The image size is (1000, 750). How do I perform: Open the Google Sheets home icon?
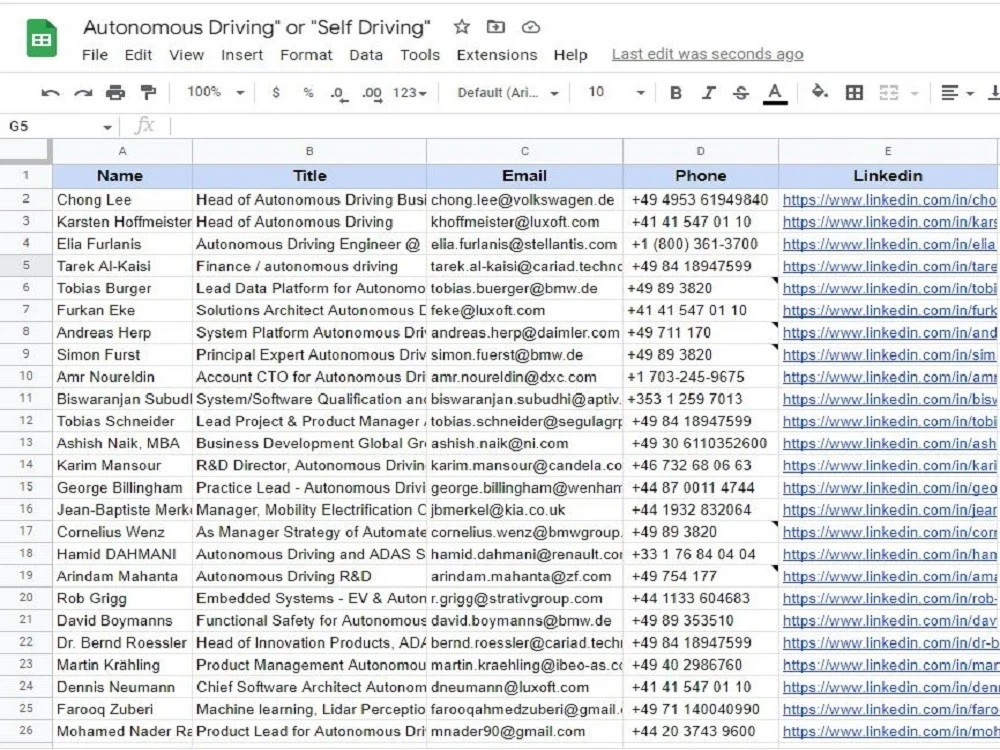[x=41, y=38]
